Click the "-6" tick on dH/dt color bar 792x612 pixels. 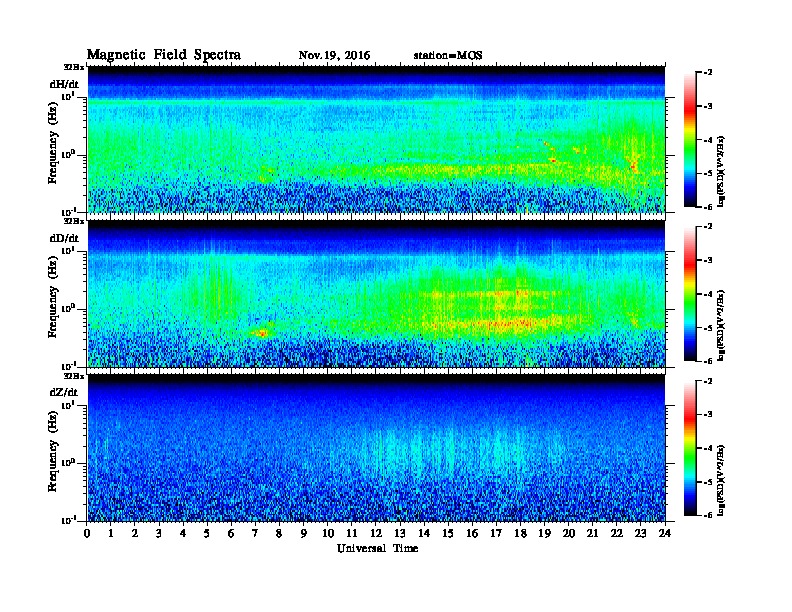click(x=708, y=207)
